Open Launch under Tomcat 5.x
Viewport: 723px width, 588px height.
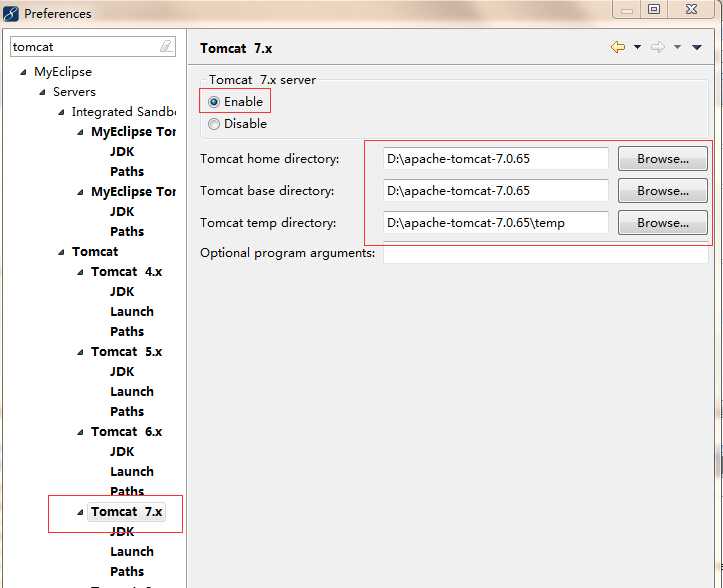[132, 392]
